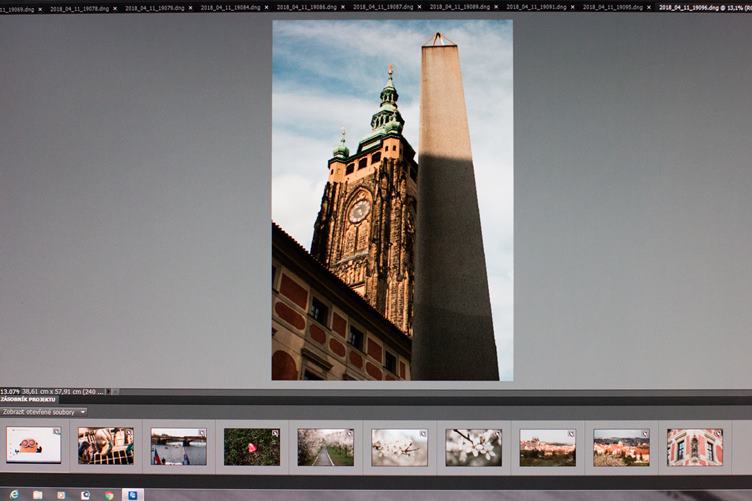The width and height of the screenshot is (752, 501).
Task: Click the zoom percentage field showing 13.07%
Action: [10, 391]
